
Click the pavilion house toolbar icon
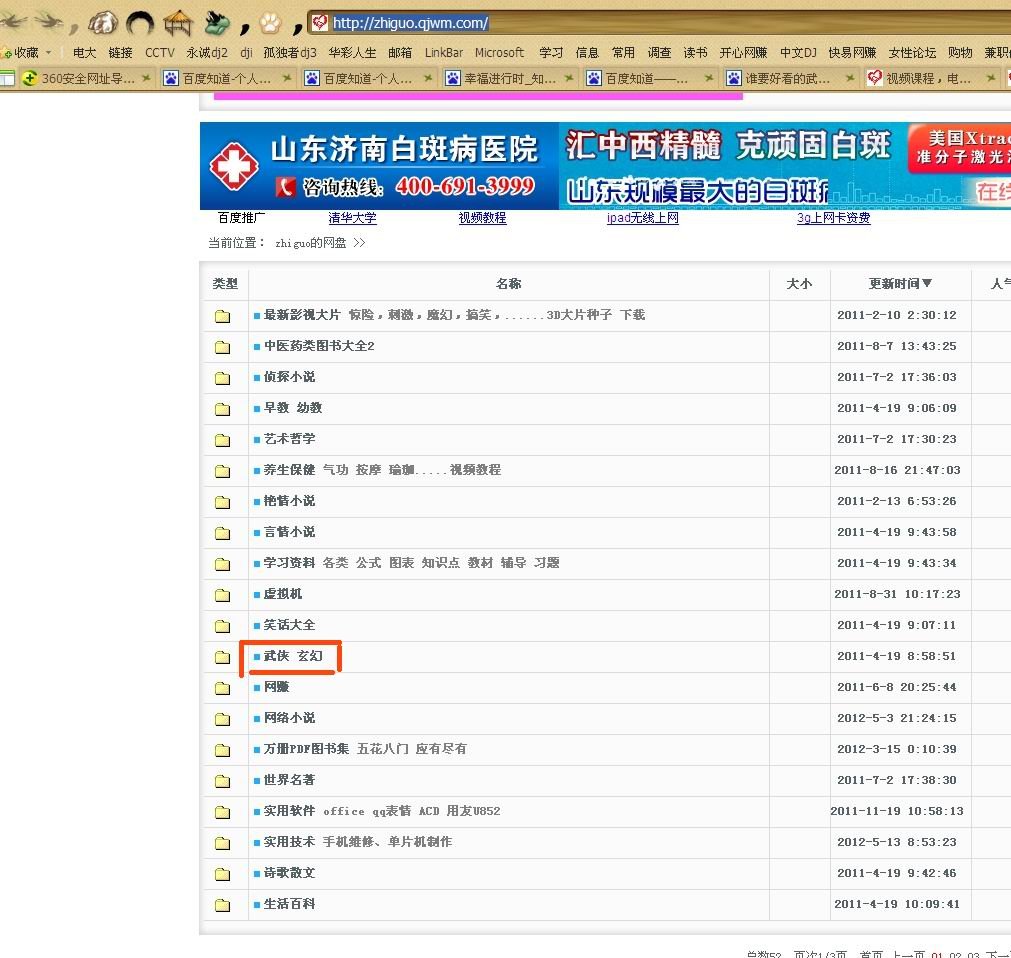(x=178, y=21)
